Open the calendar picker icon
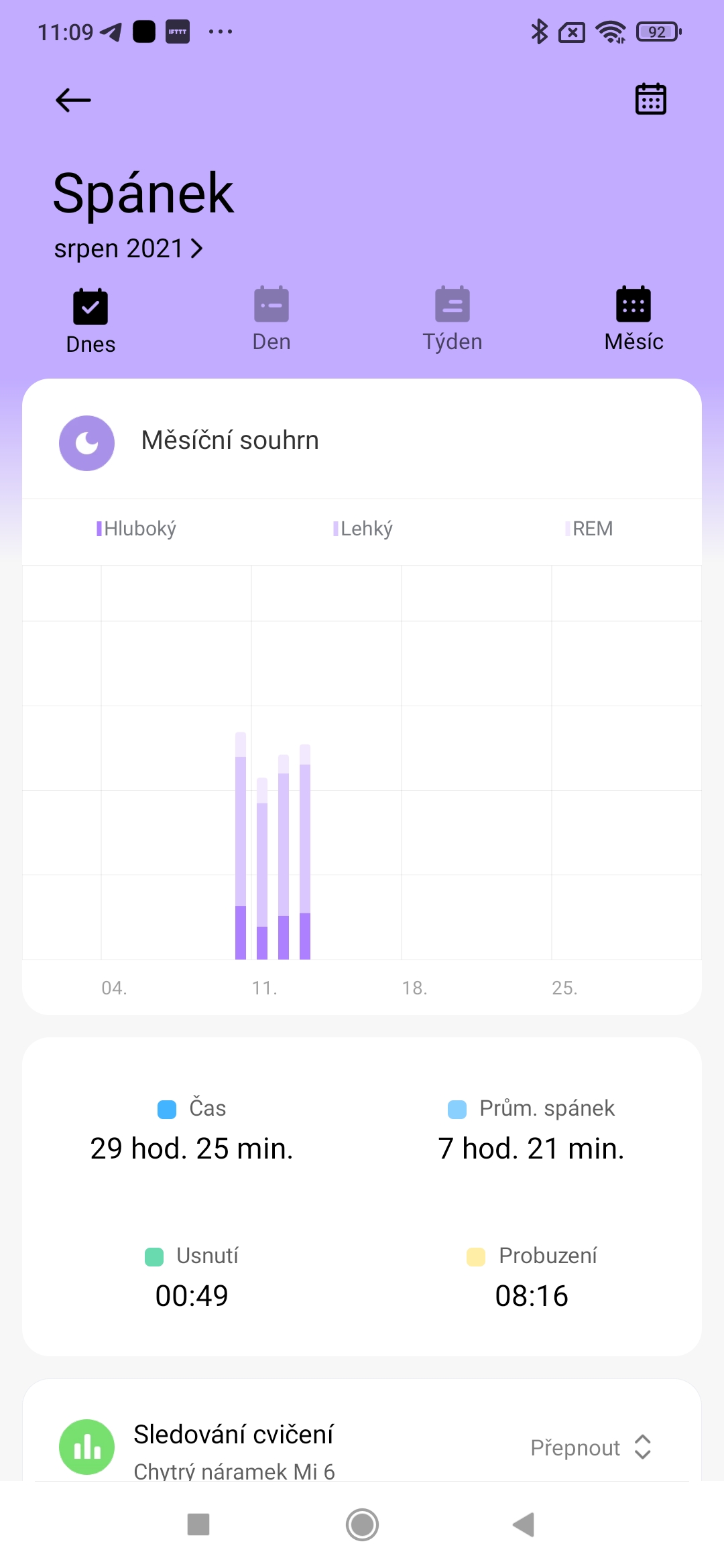724x1568 pixels. pos(650,99)
